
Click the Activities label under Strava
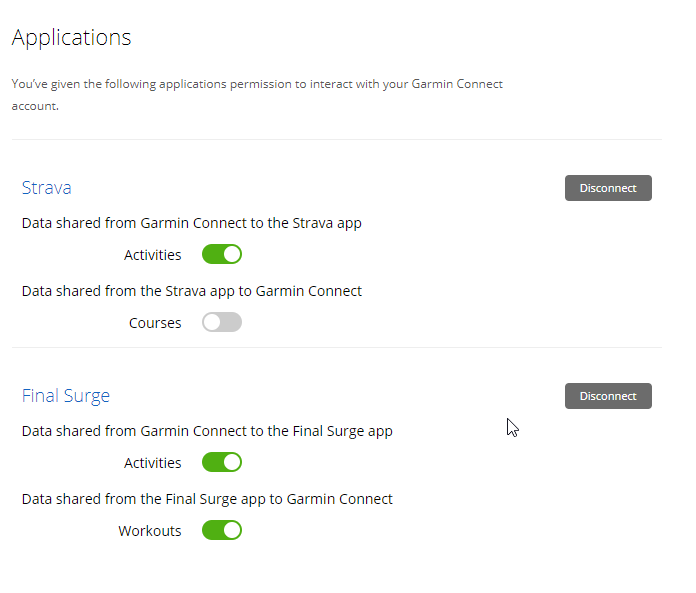153,255
